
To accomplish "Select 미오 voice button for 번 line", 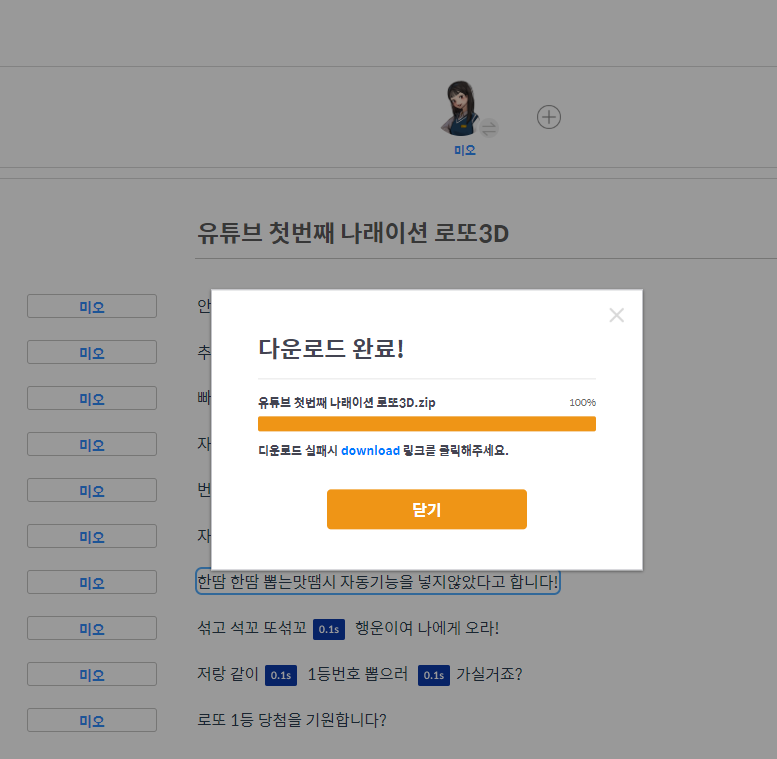I will (x=92, y=490).
